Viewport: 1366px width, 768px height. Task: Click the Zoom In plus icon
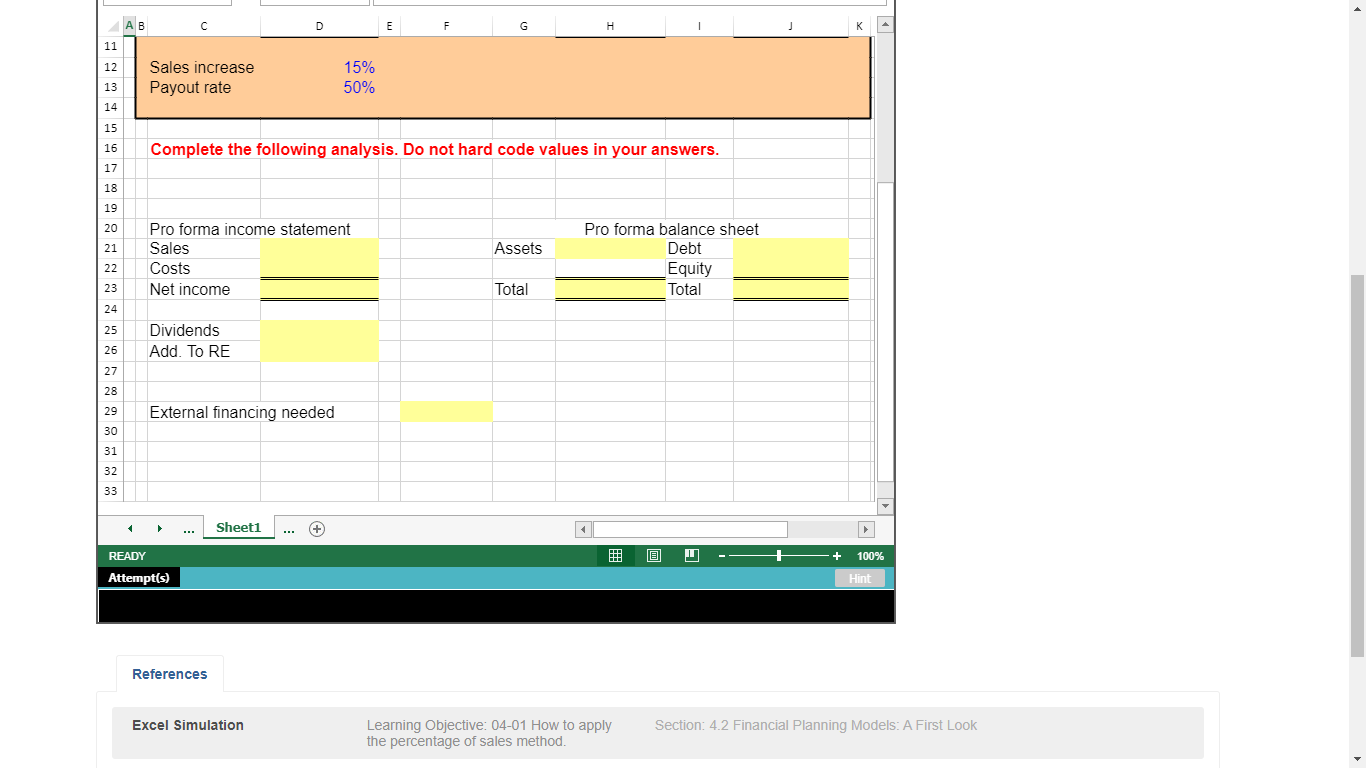coord(837,556)
